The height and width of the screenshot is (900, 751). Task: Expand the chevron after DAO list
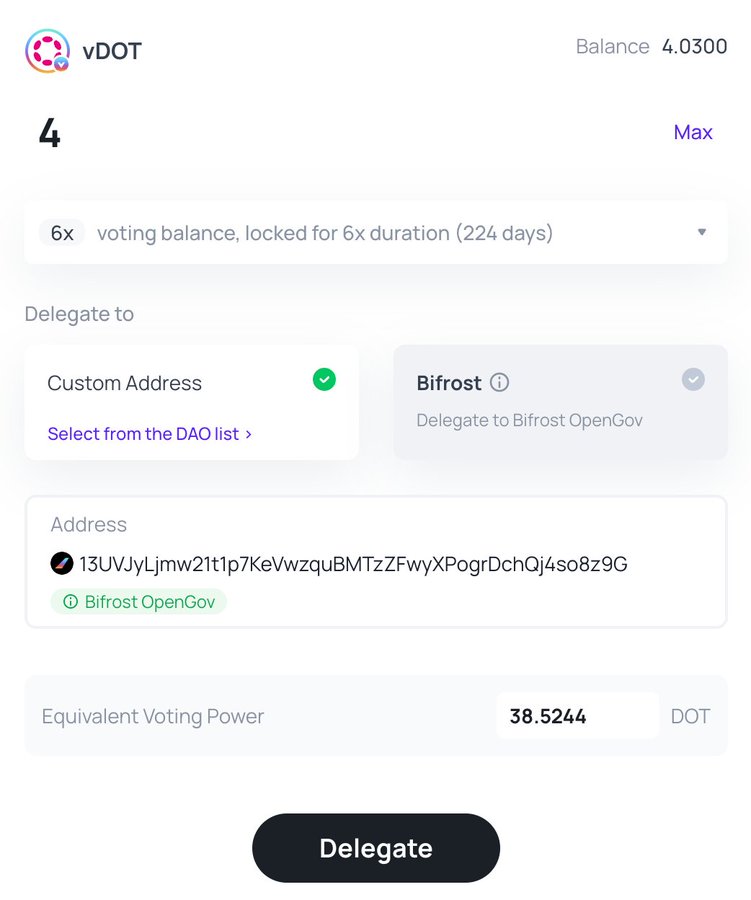click(x=249, y=434)
